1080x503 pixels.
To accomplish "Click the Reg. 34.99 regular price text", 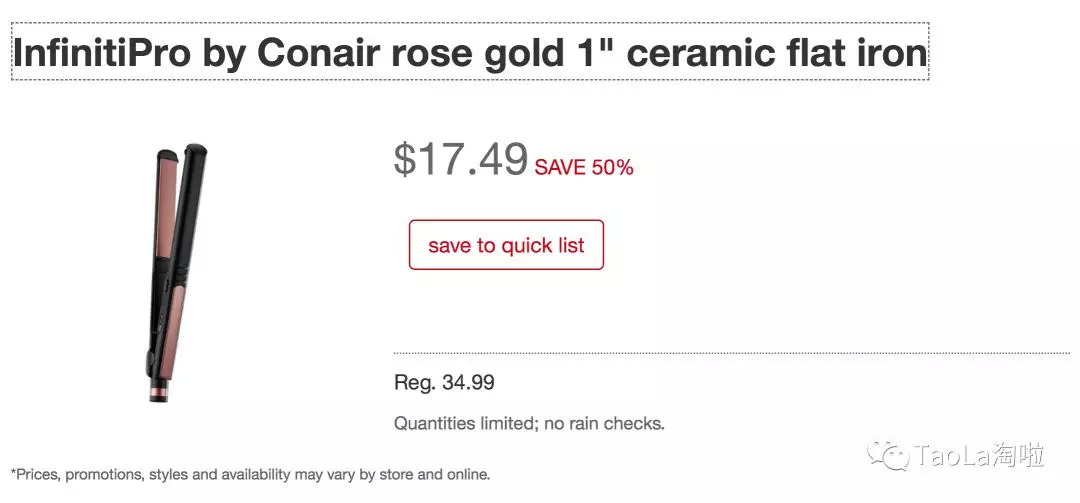I will pos(444,382).
